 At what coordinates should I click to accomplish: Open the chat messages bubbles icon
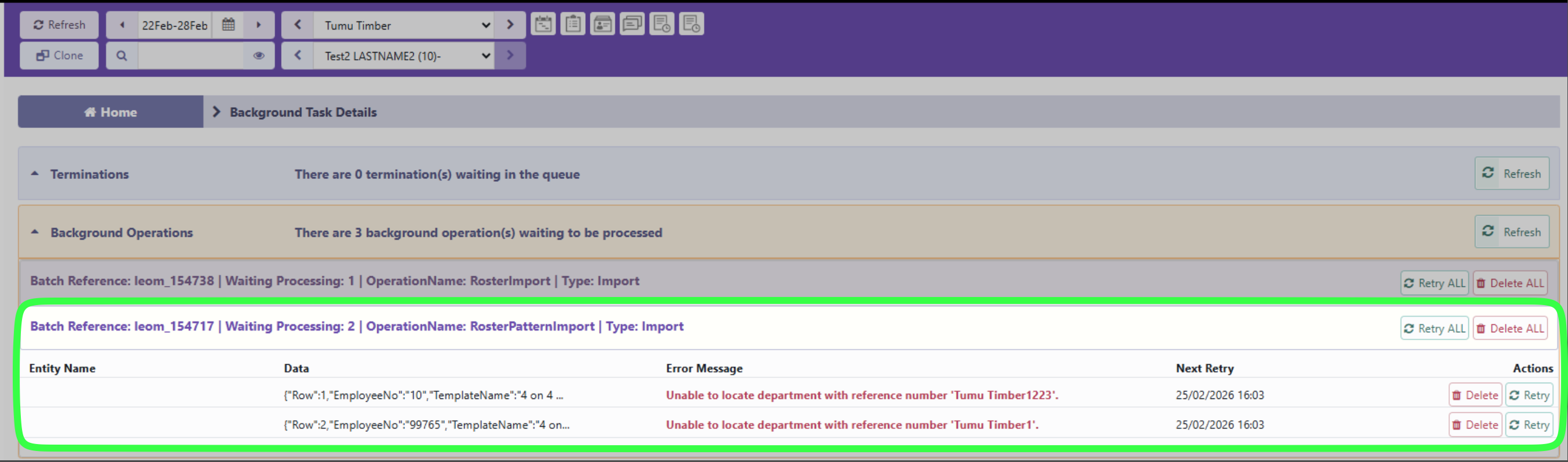click(x=632, y=24)
